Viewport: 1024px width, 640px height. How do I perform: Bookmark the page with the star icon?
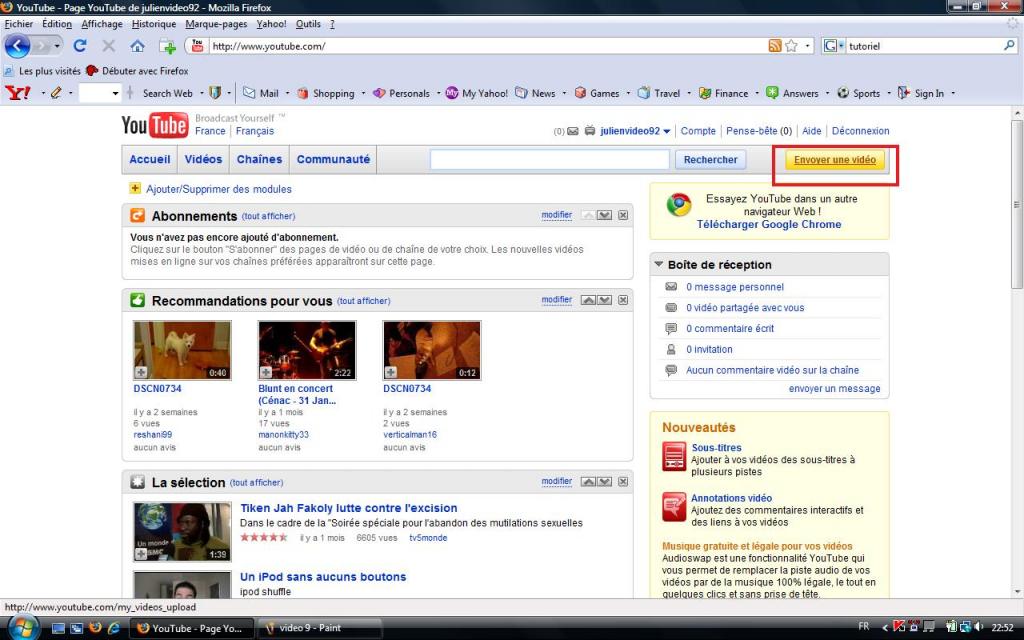(791, 46)
